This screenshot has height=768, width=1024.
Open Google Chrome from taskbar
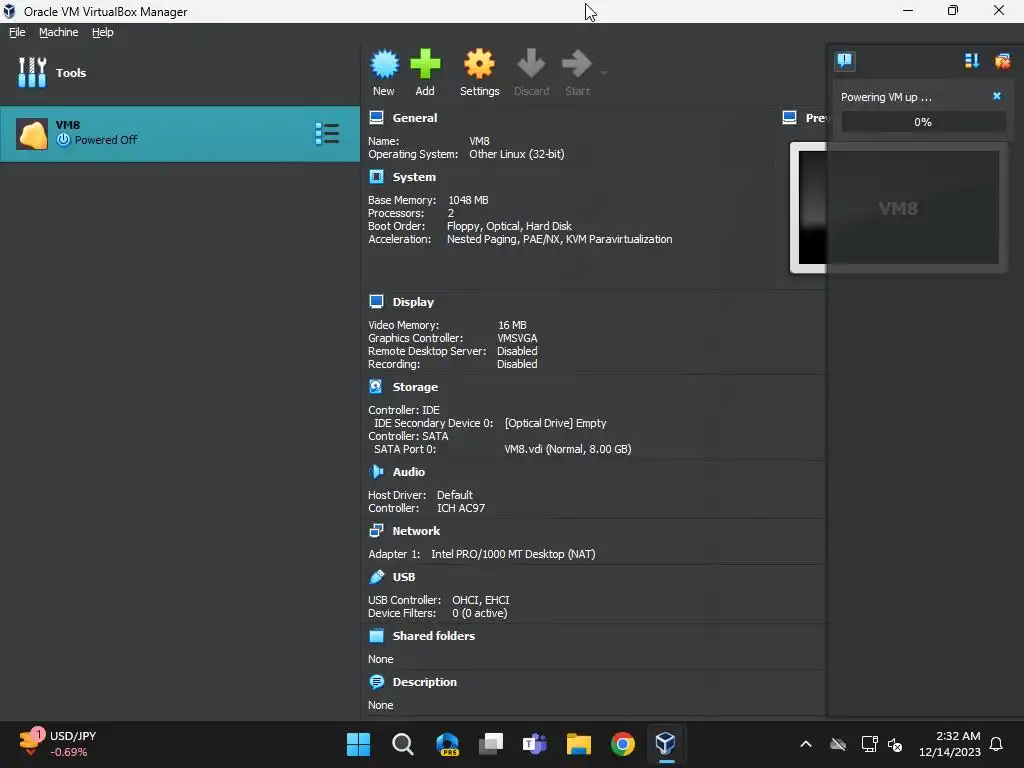[x=622, y=744]
